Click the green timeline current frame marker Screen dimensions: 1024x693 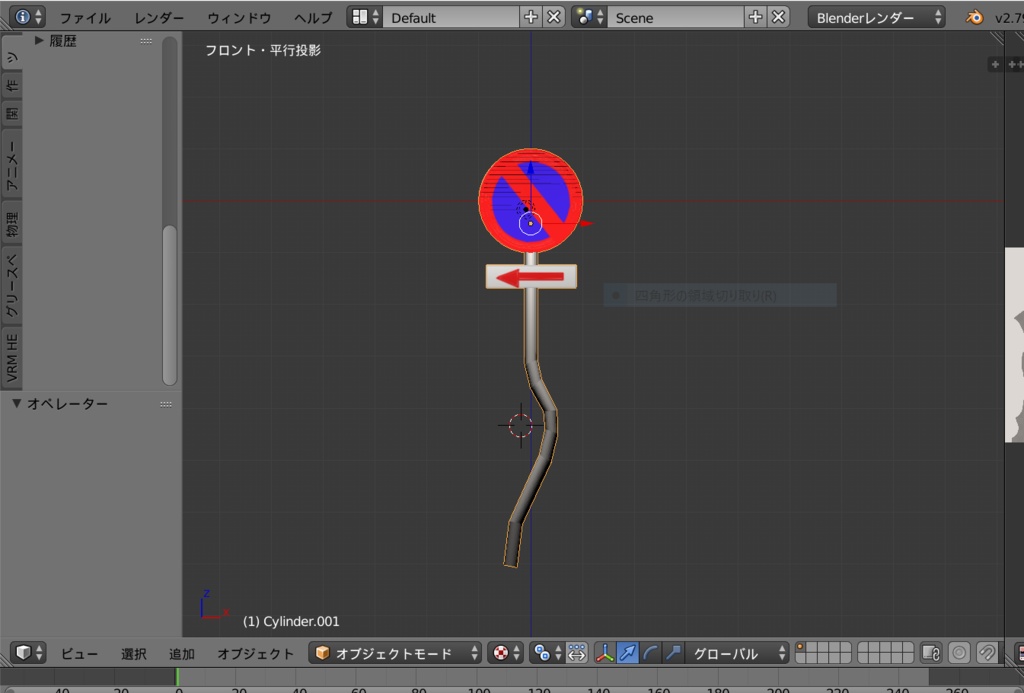coord(177,677)
